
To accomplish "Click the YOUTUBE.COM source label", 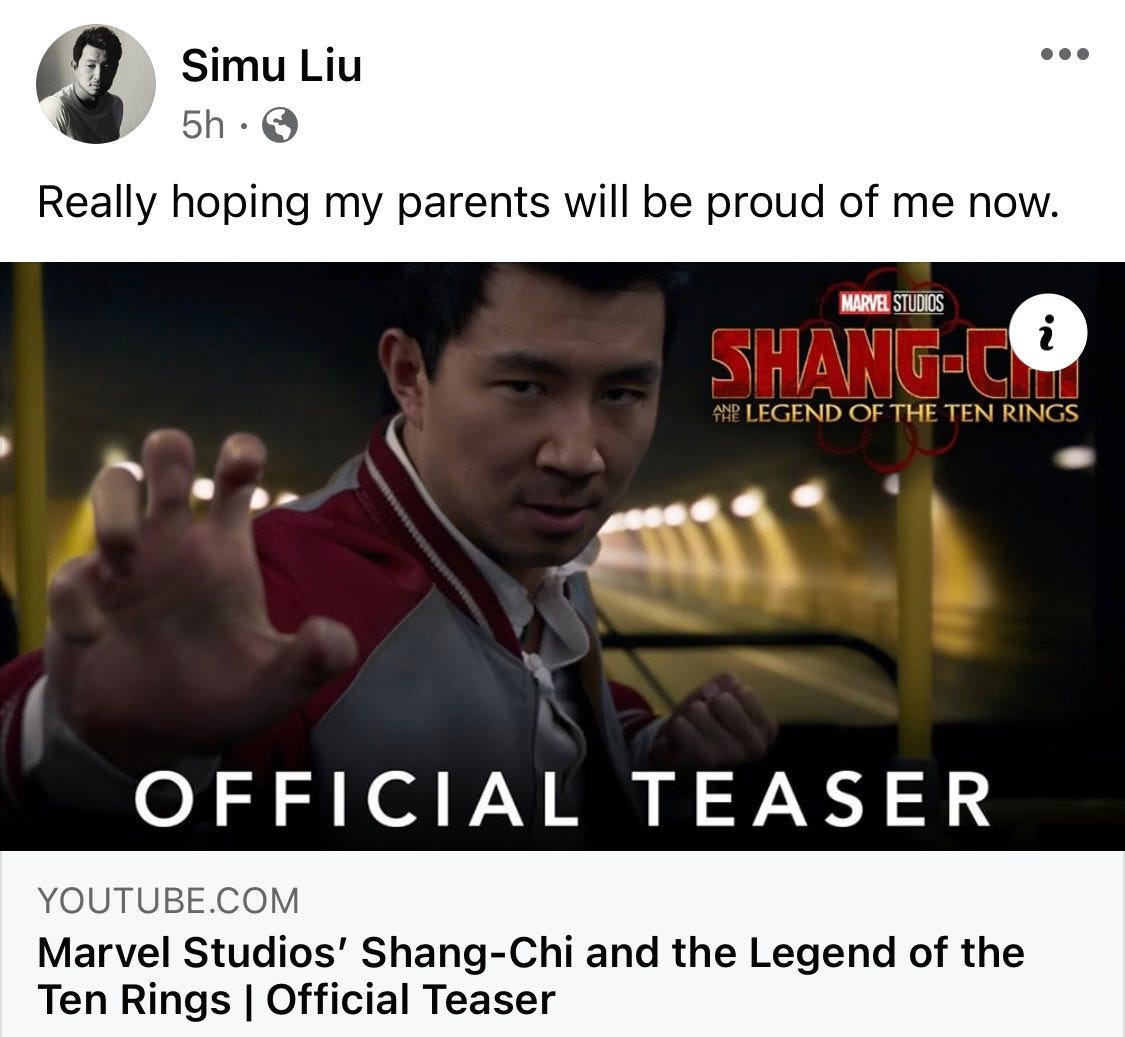I will coord(168,900).
